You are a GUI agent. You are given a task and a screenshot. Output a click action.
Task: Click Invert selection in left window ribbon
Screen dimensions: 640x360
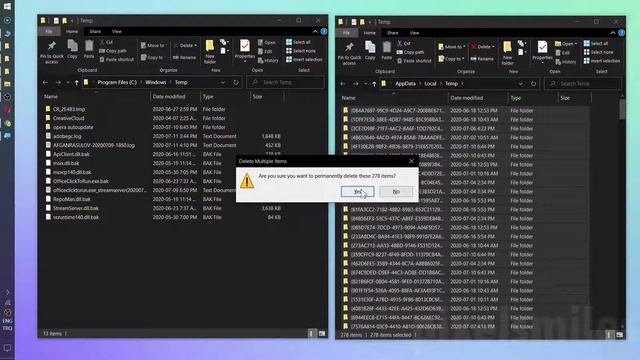pyautogui.click(x=304, y=60)
